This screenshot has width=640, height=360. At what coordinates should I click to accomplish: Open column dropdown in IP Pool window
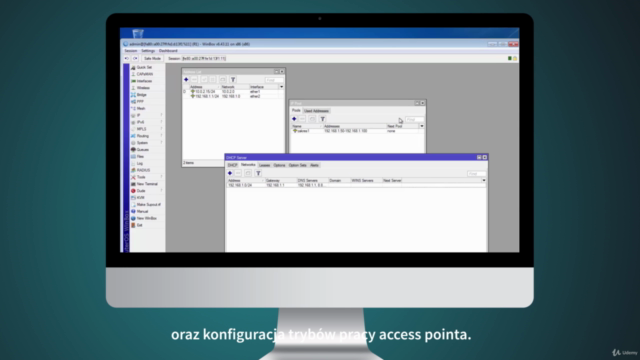pyautogui.click(x=422, y=126)
